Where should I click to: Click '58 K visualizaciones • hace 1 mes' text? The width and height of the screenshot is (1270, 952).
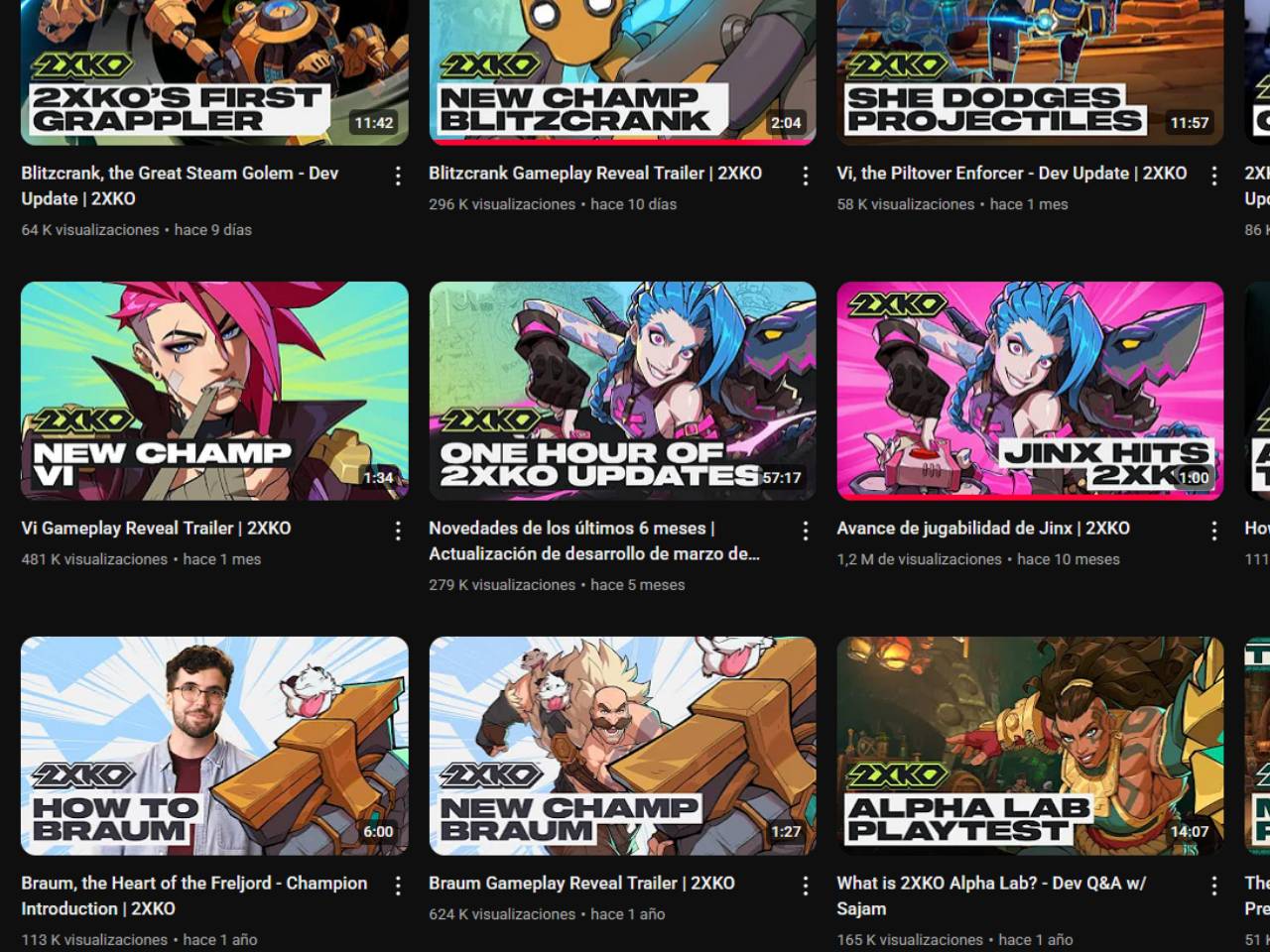(x=952, y=204)
